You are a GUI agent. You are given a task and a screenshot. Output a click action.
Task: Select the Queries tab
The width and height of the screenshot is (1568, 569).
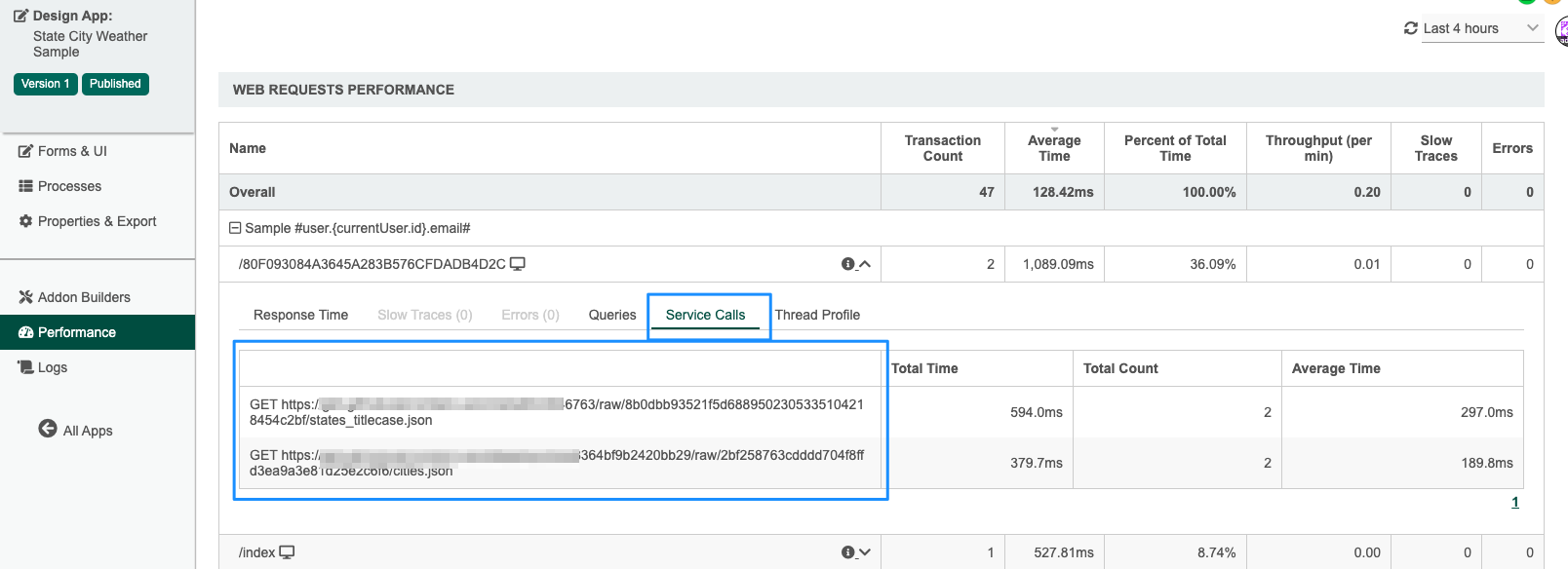[611, 315]
